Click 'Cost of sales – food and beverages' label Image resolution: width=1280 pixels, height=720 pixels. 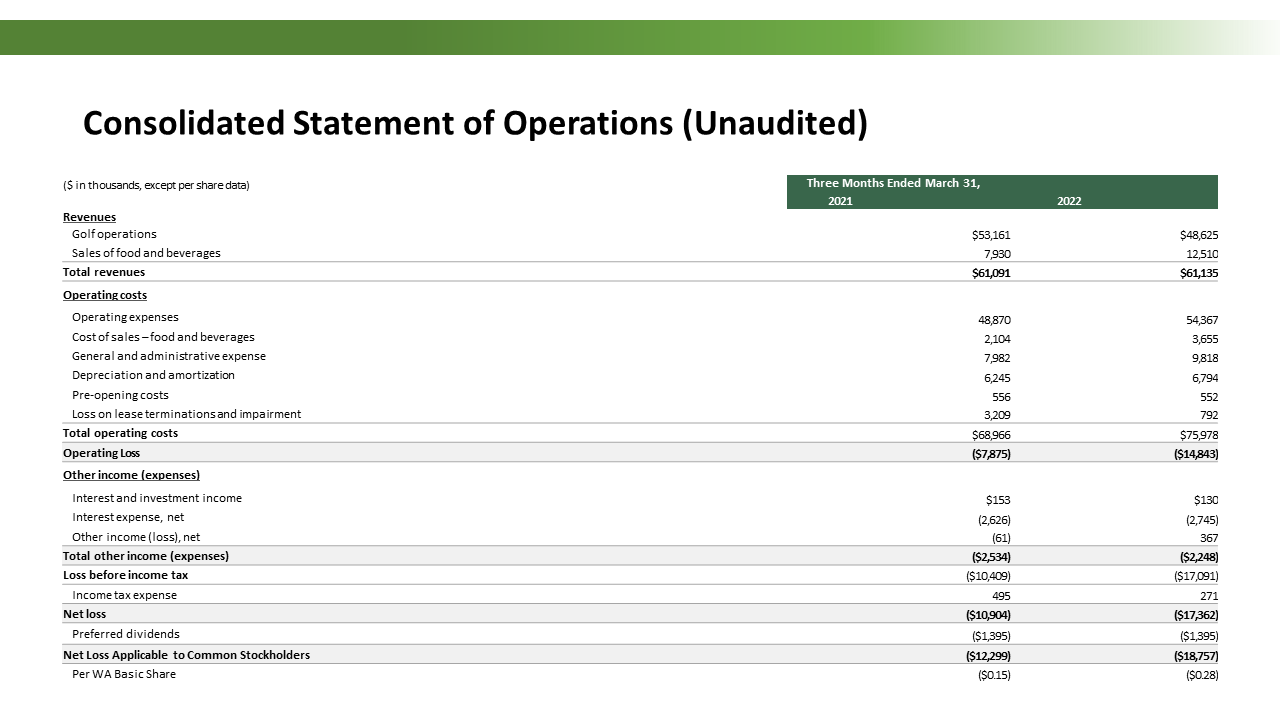(163, 337)
